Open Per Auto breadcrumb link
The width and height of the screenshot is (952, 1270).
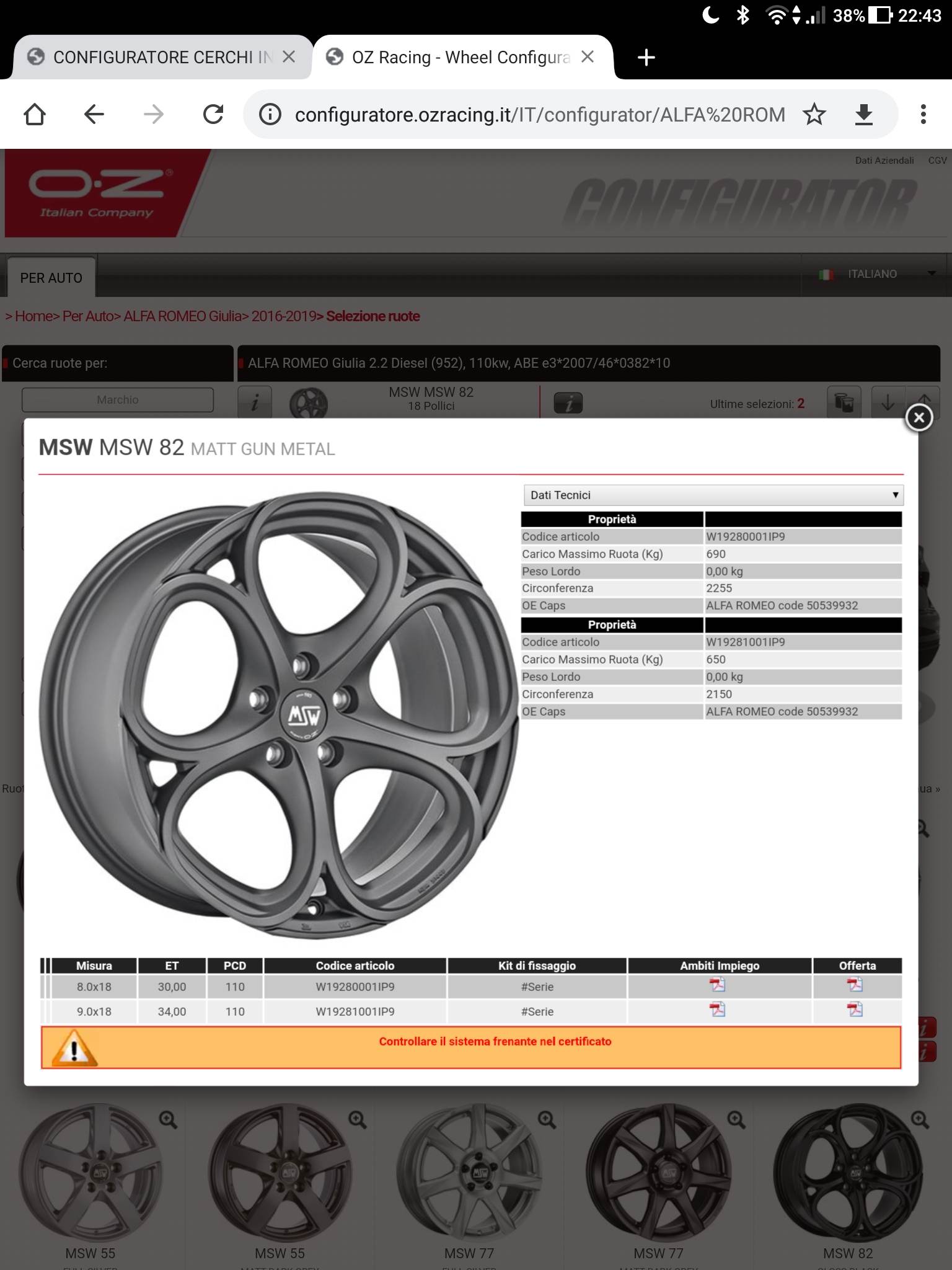(x=87, y=316)
